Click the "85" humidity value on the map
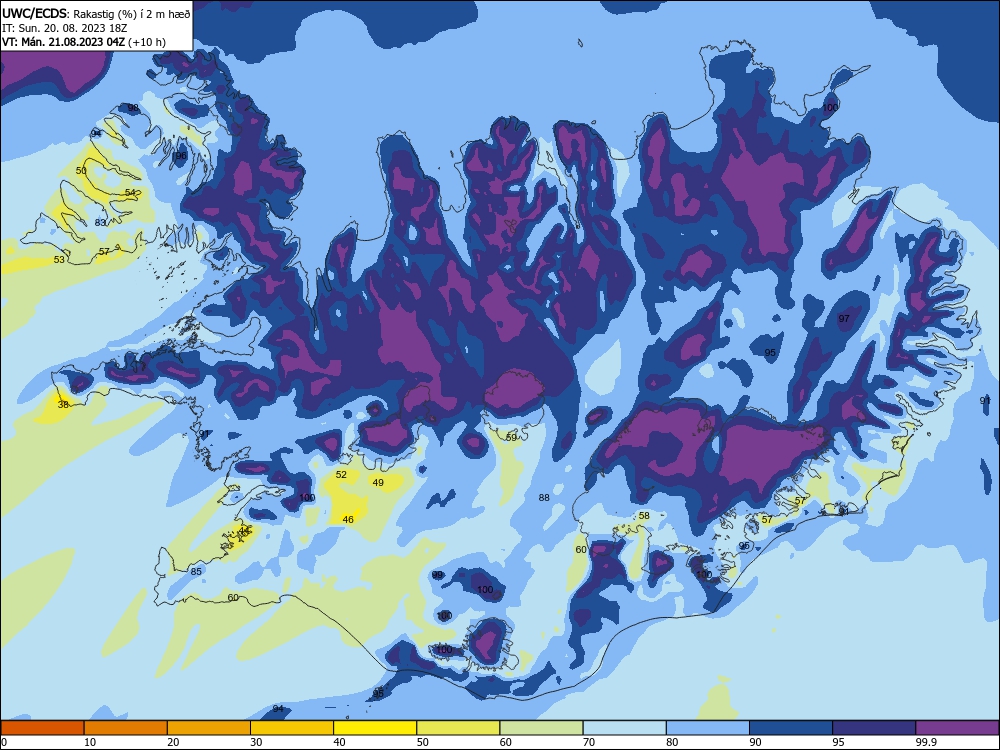The image size is (1000, 750). [x=196, y=571]
